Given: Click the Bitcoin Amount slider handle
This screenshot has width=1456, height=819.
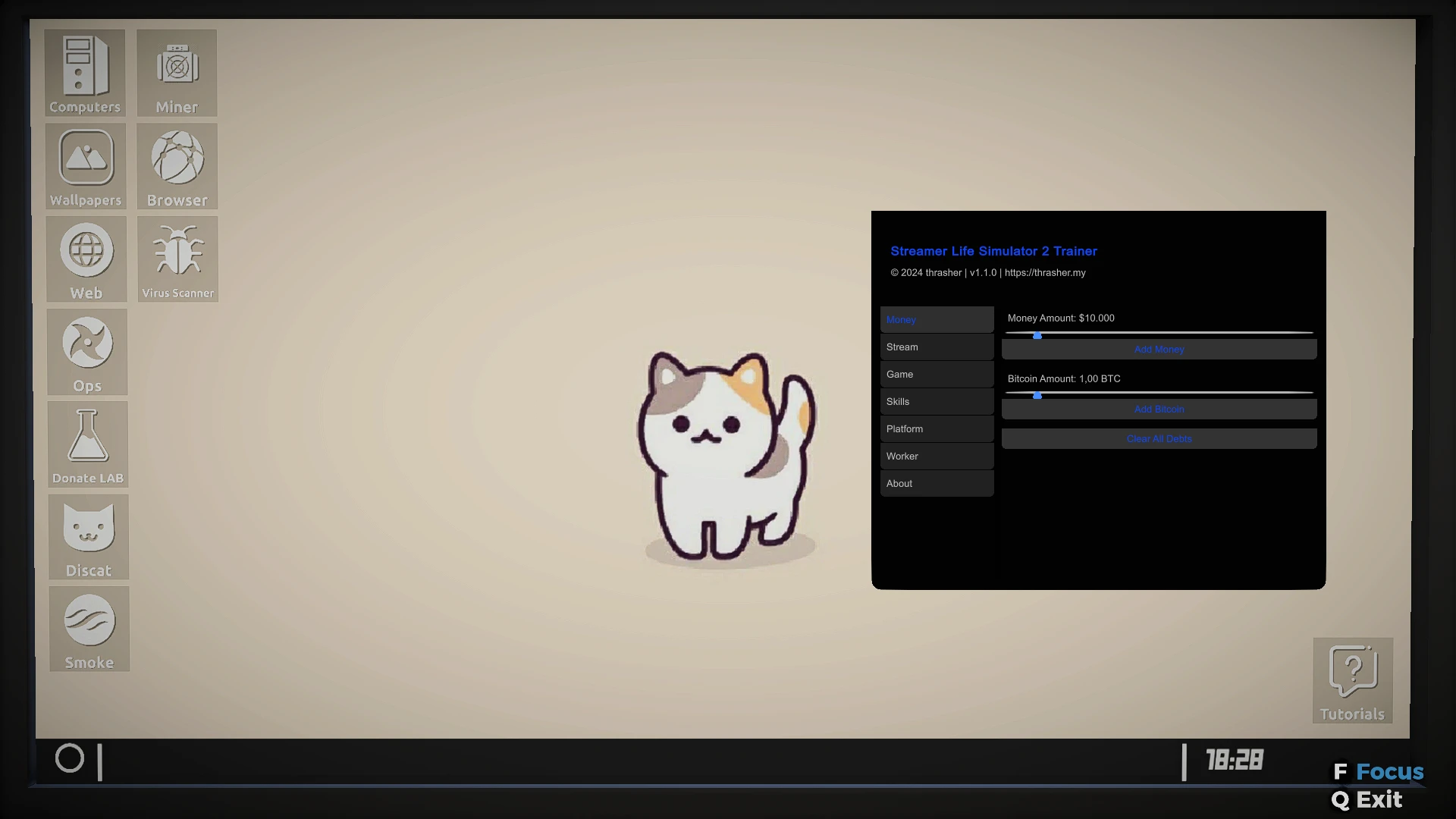Looking at the screenshot, I should point(1037,395).
